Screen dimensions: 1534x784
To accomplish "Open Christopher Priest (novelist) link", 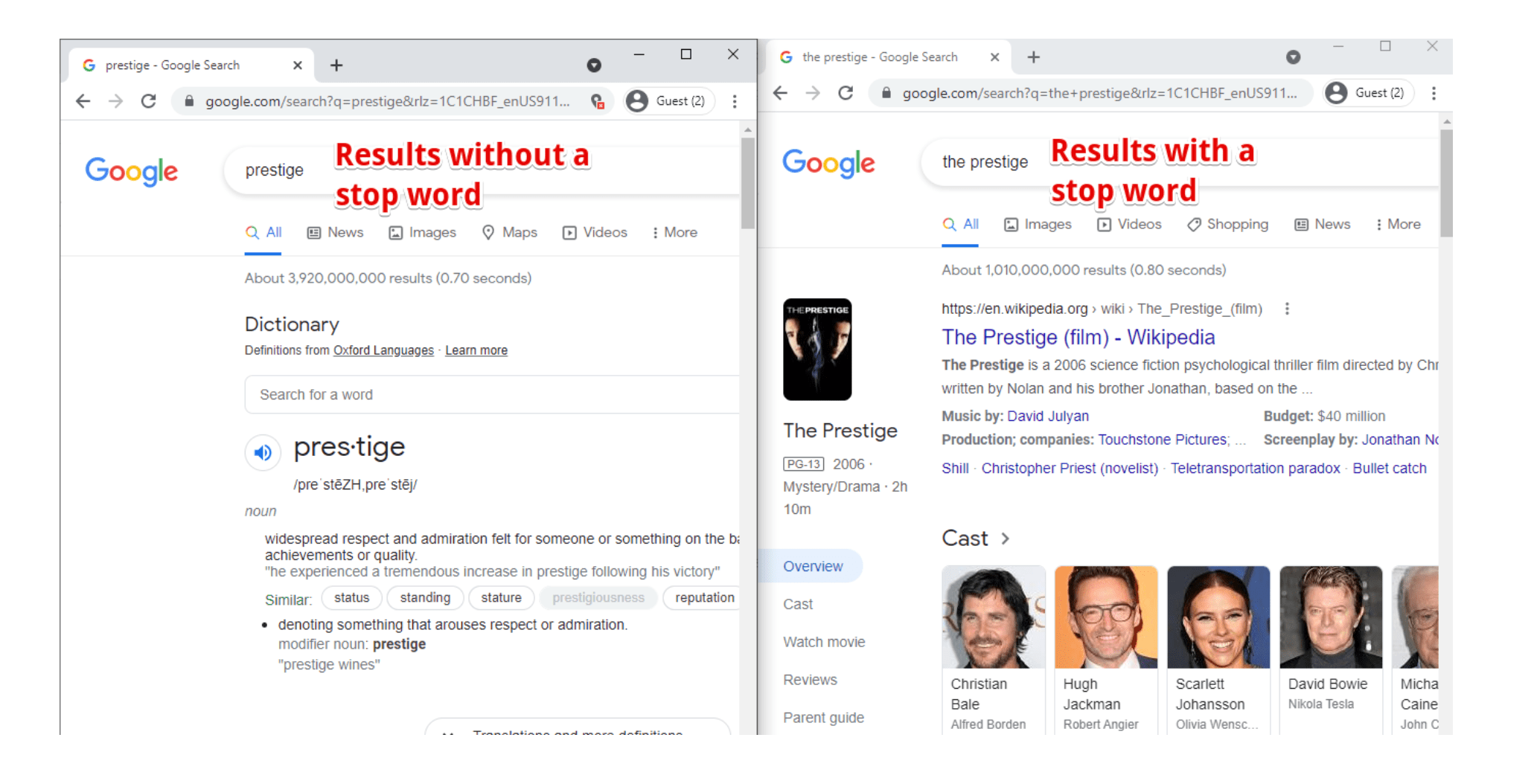I will (x=1070, y=469).
